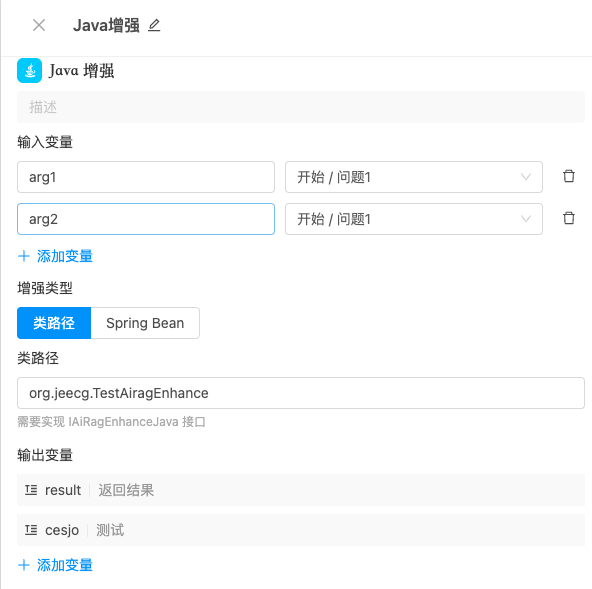Focus the 描述 description field
The height and width of the screenshot is (589, 592).
coord(301,107)
